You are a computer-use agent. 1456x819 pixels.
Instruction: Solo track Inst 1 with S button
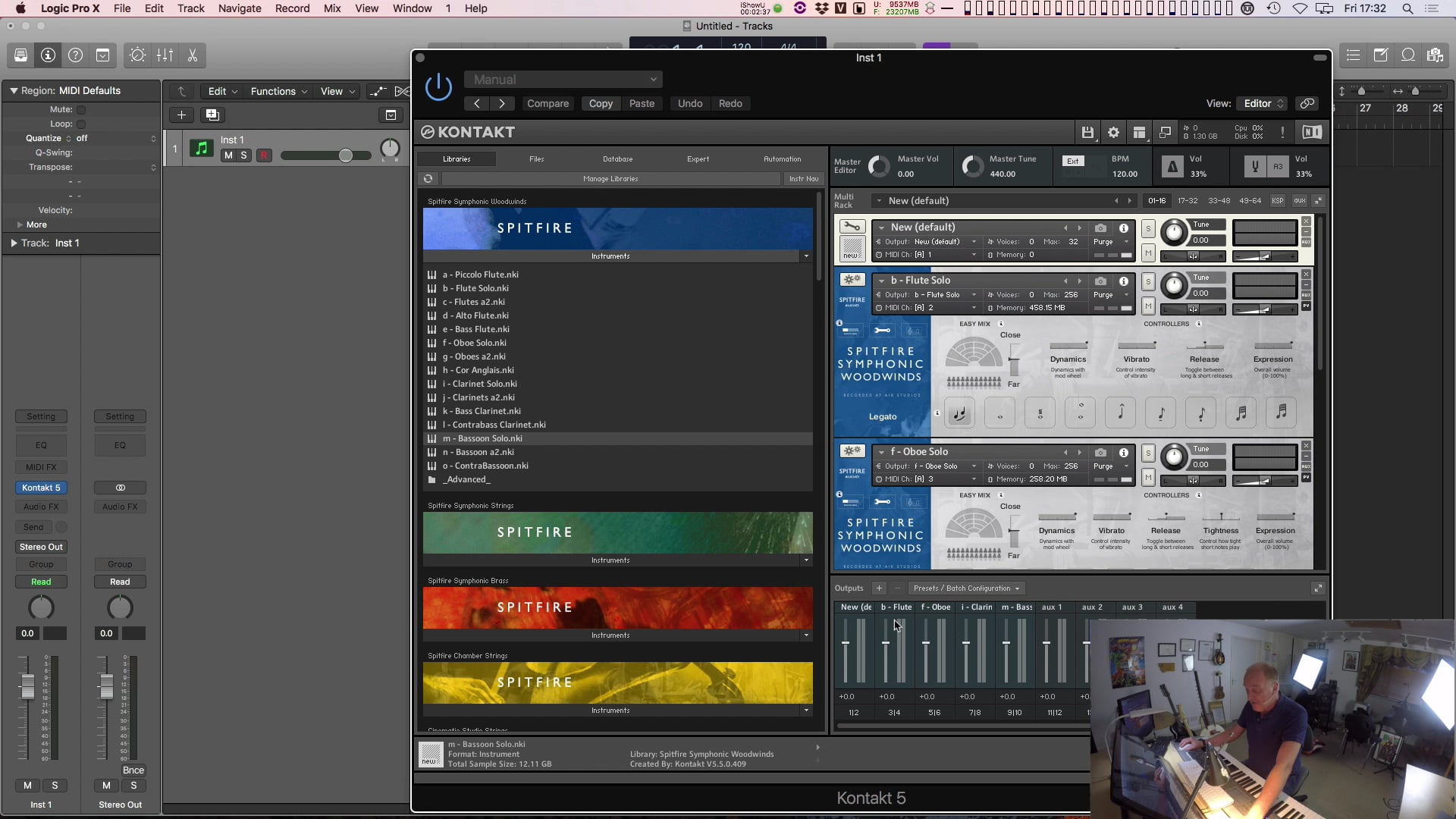point(243,155)
